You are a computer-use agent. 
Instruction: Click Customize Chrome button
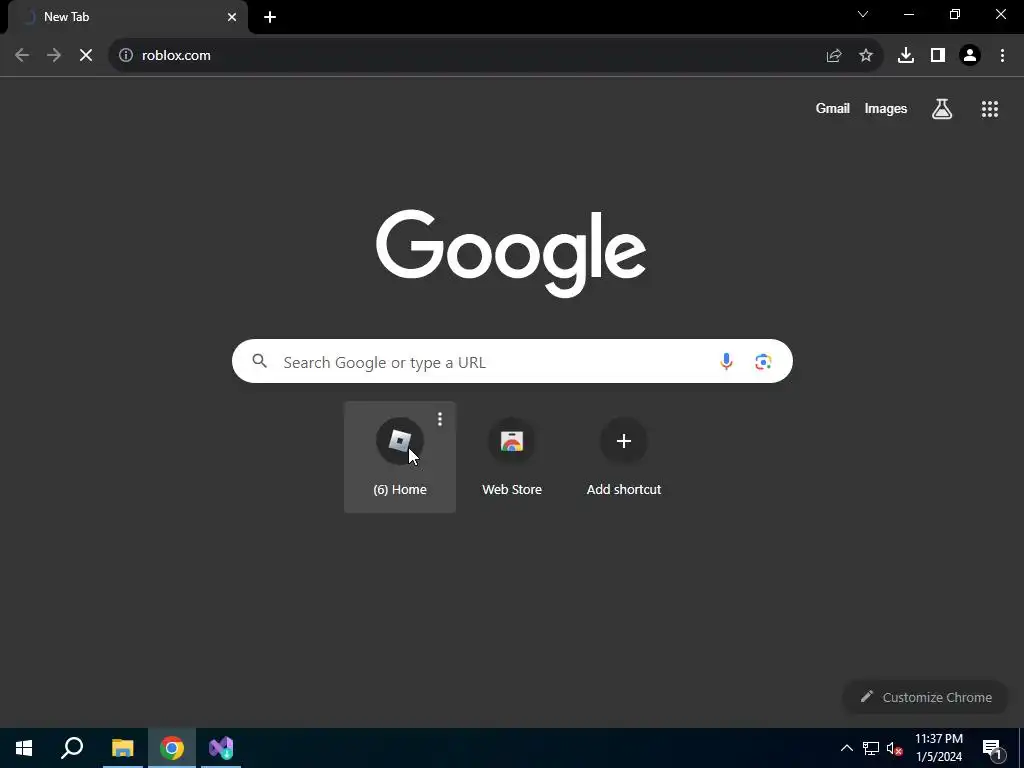coord(926,697)
